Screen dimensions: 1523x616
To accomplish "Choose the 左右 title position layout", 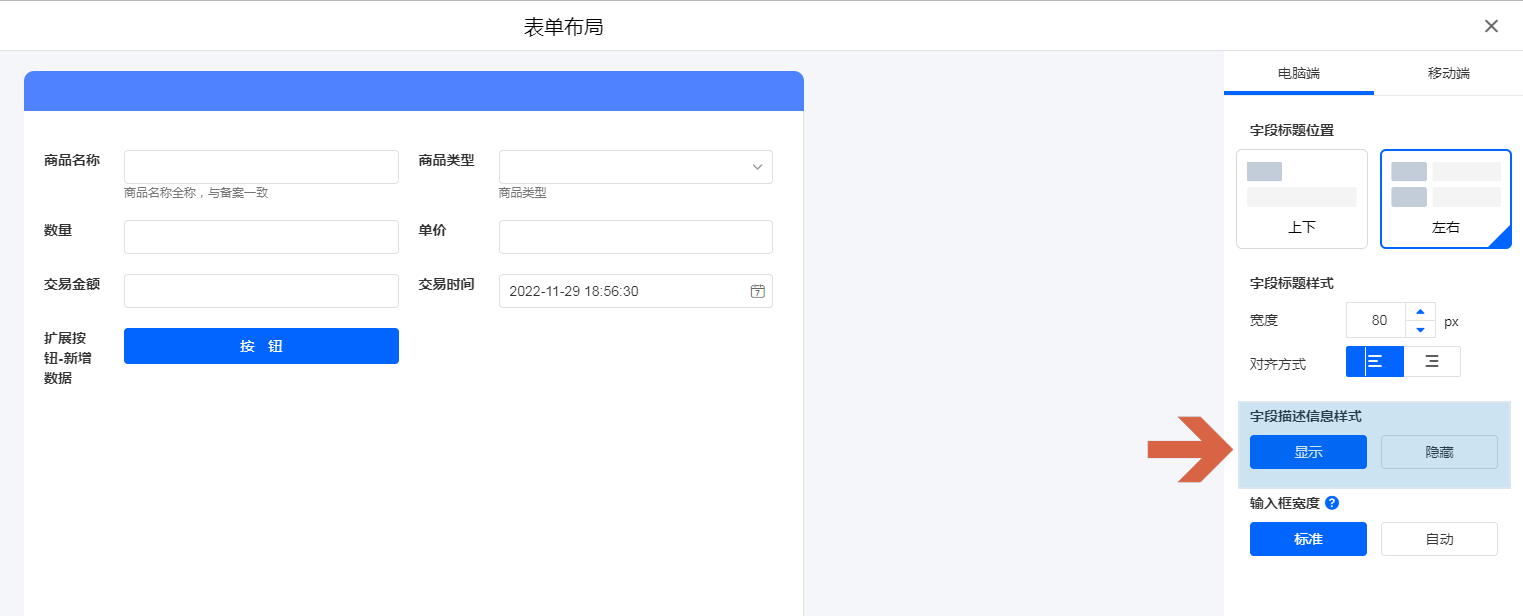I will (x=1445, y=199).
